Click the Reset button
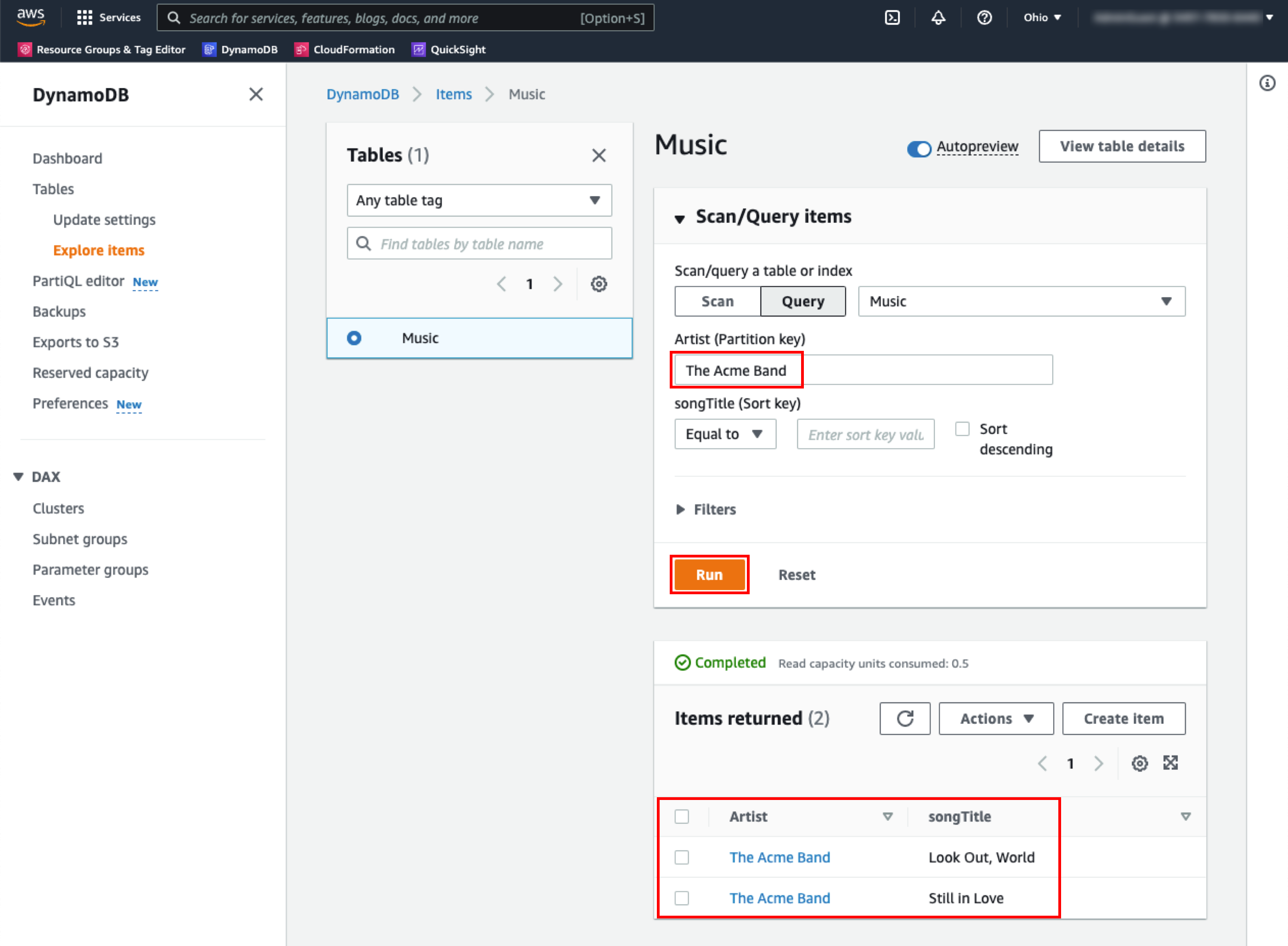Image resolution: width=1288 pixels, height=946 pixels. point(797,575)
